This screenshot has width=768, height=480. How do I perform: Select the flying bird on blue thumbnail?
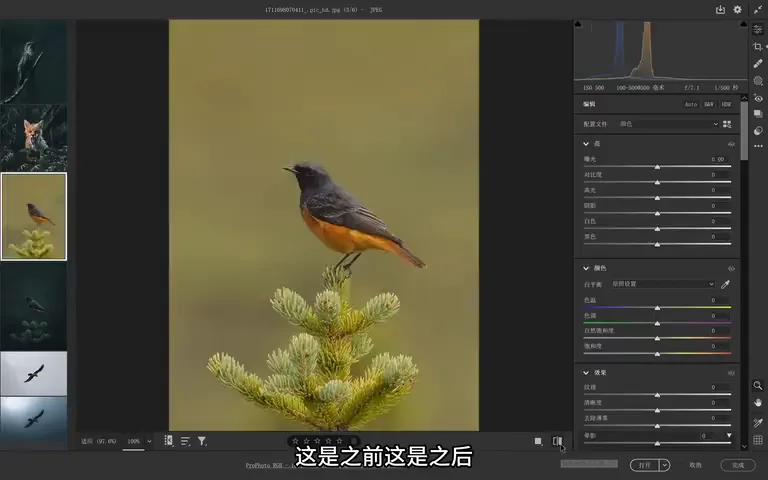(x=33, y=419)
